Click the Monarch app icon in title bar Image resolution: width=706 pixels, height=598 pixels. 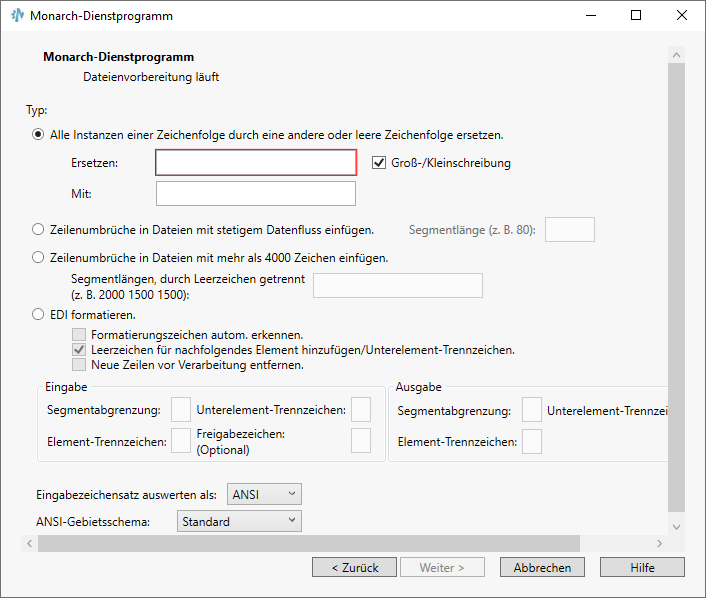[x=17, y=15]
